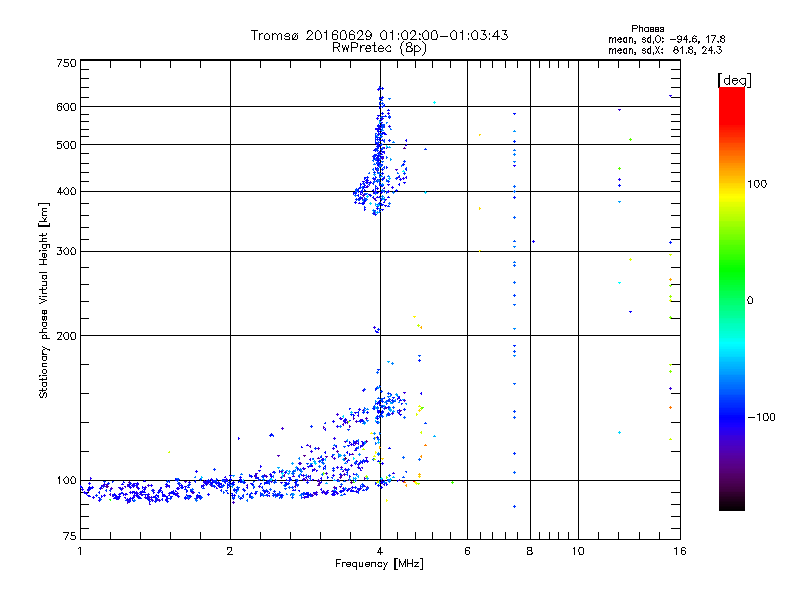
Task: Click the phase colorbar
Action: 732,298
